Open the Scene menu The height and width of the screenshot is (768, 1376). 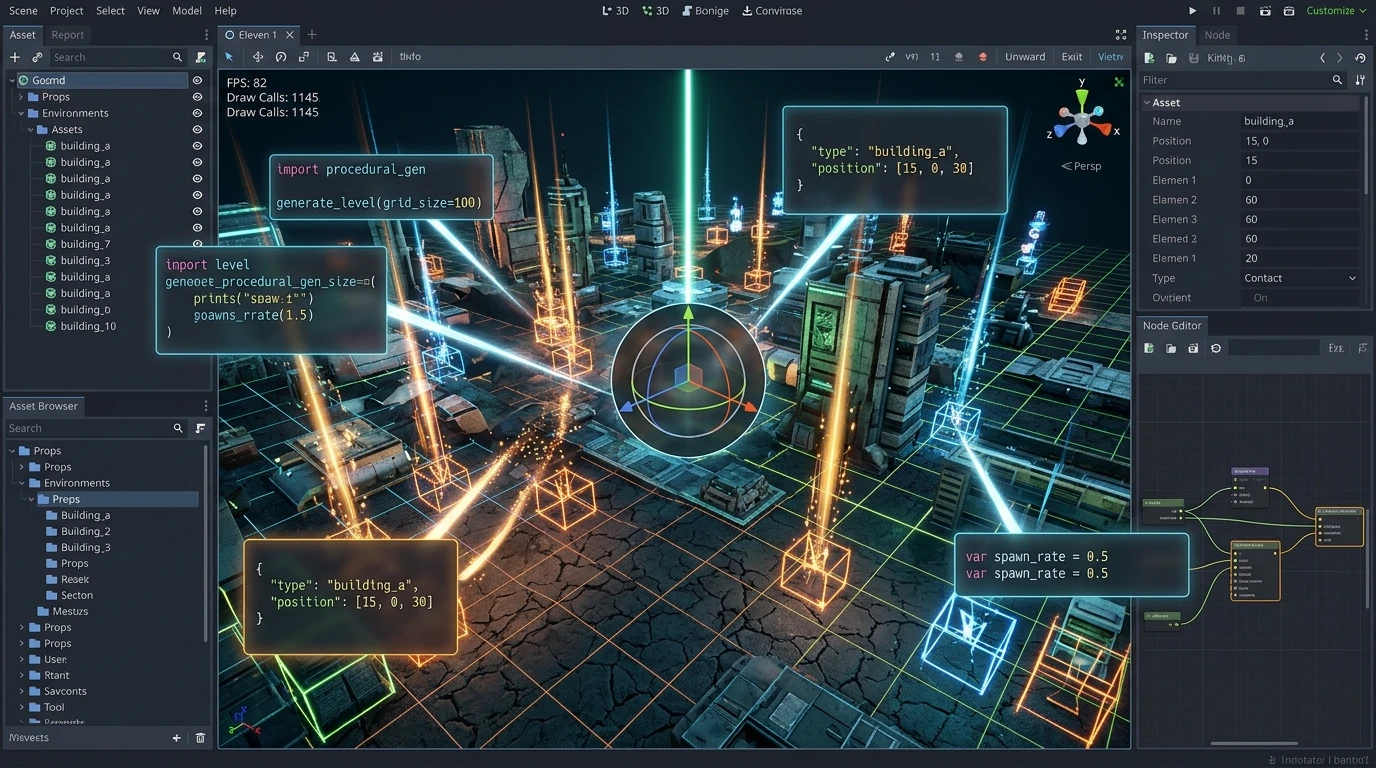pos(23,11)
